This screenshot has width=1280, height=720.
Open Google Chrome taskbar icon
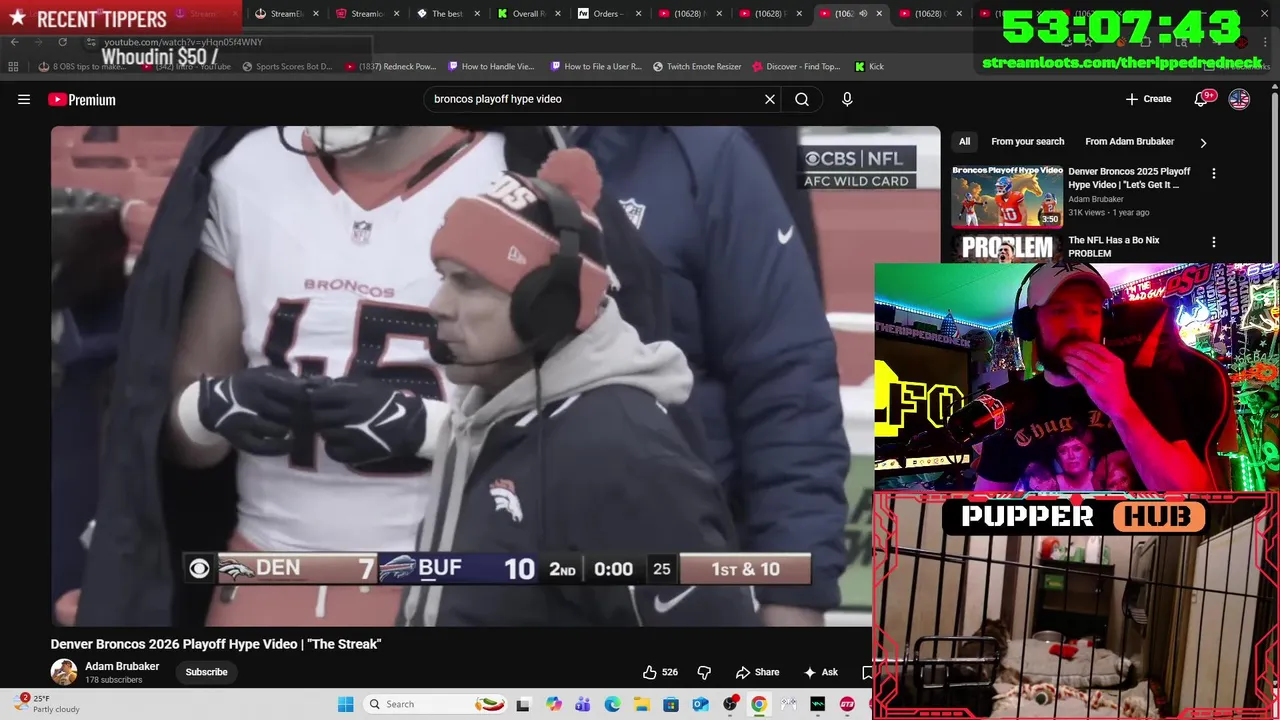pos(759,705)
